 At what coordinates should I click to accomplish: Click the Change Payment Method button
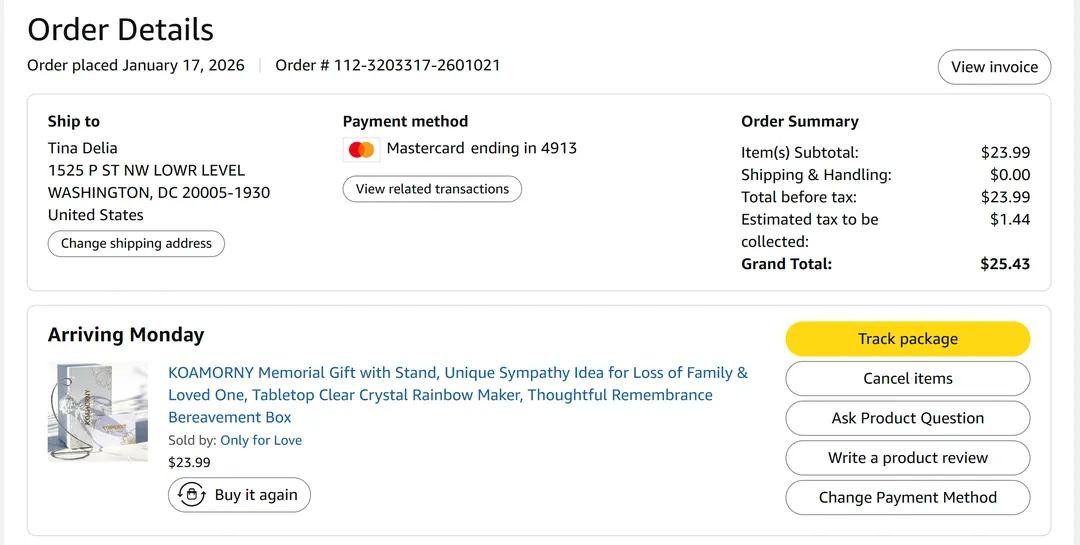[907, 497]
